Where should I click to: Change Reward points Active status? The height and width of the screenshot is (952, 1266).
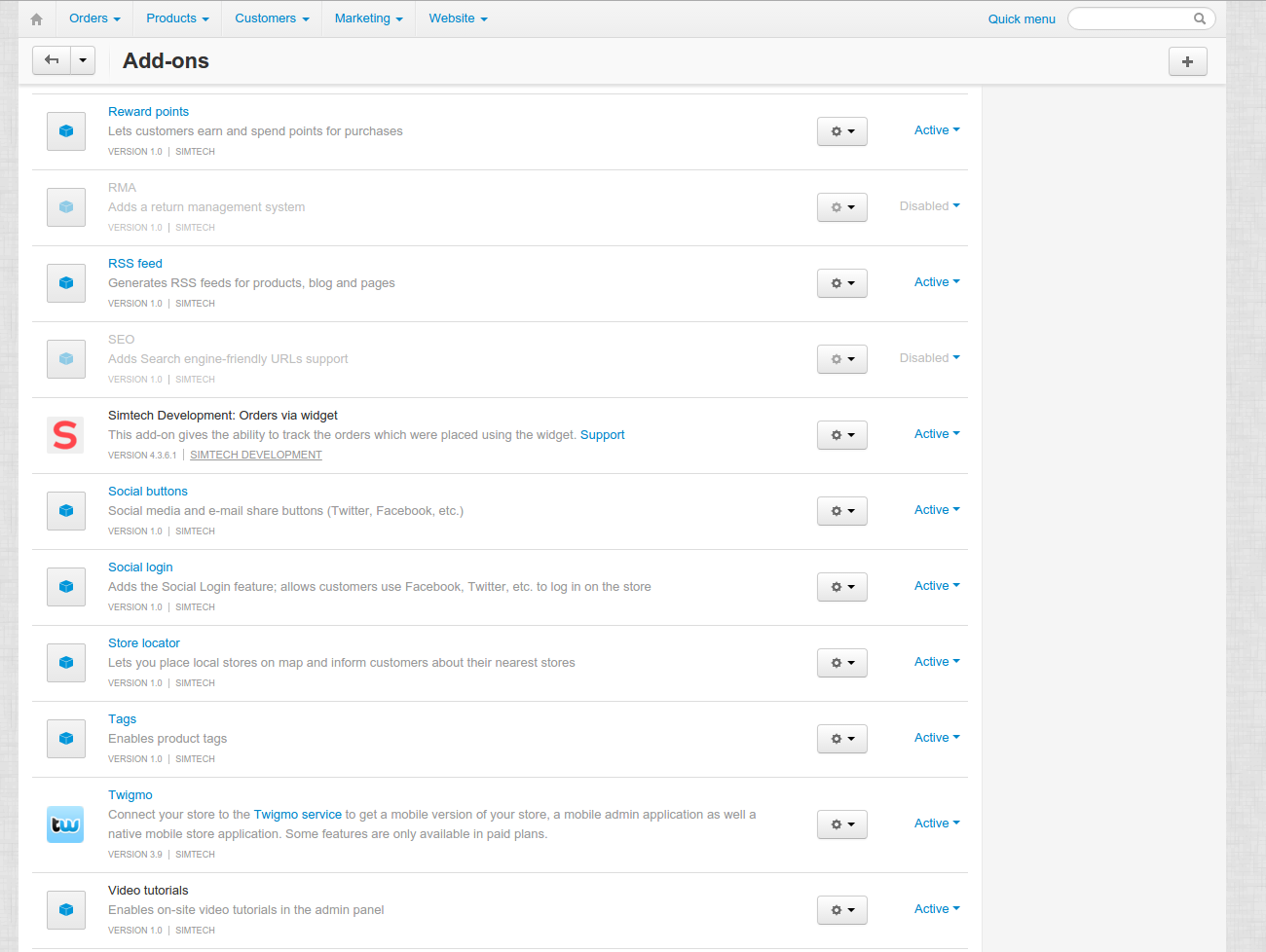(937, 130)
